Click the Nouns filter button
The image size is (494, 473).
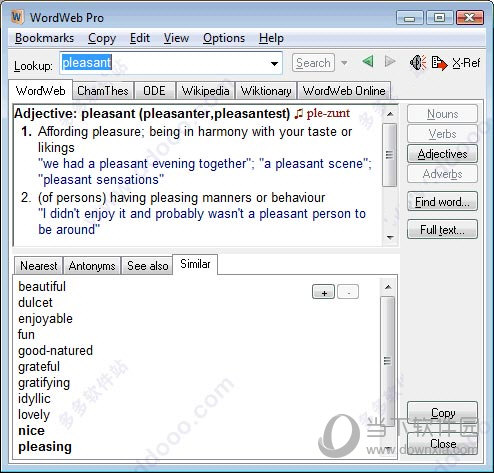(x=442, y=114)
